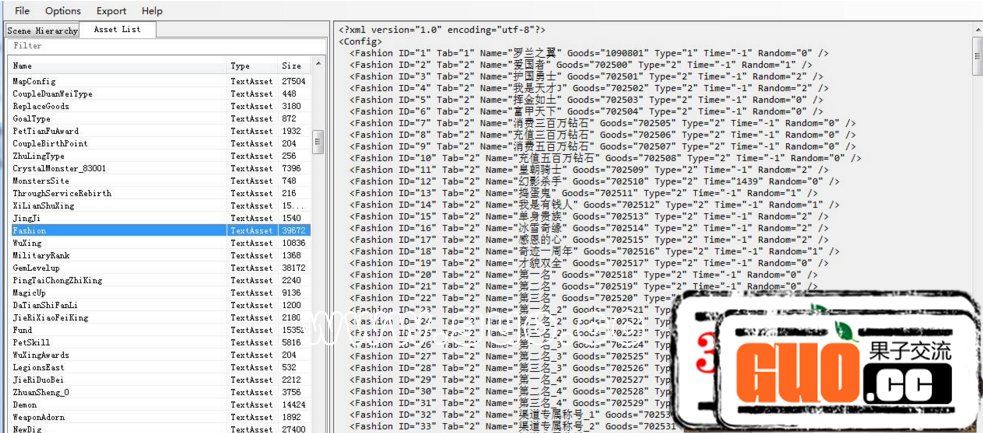Open the Options menu

pos(63,11)
